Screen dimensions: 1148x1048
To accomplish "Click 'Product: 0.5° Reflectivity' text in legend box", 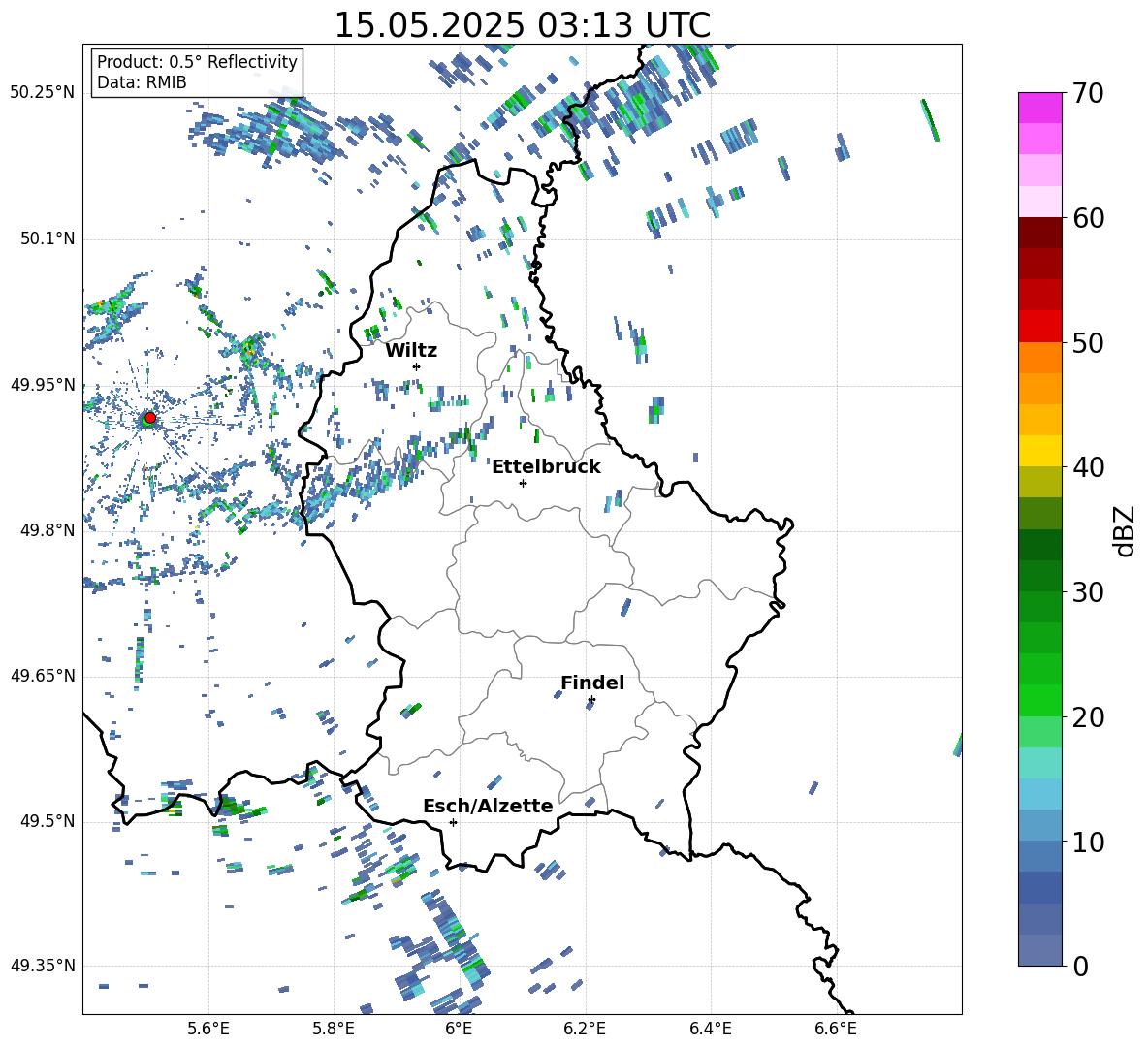I will click(197, 61).
